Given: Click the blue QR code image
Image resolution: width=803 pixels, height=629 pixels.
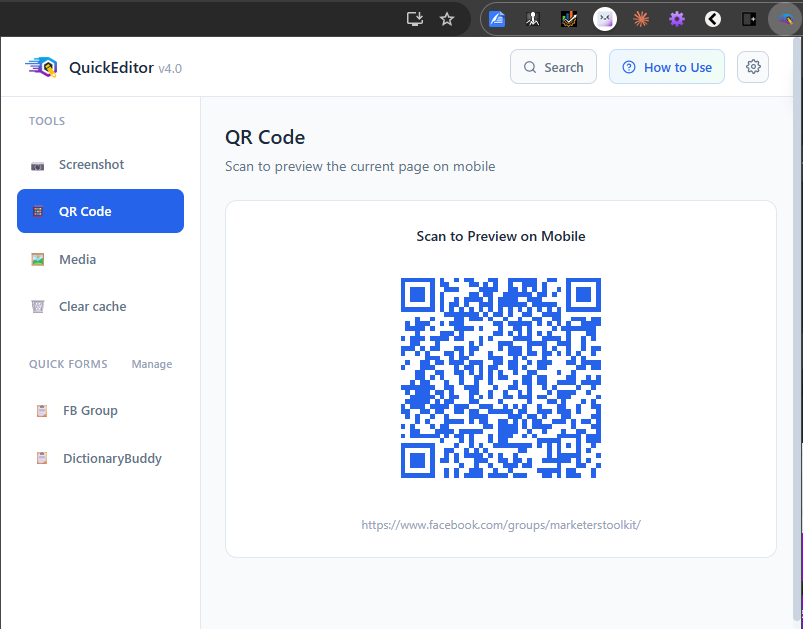Looking at the screenshot, I should pos(501,378).
